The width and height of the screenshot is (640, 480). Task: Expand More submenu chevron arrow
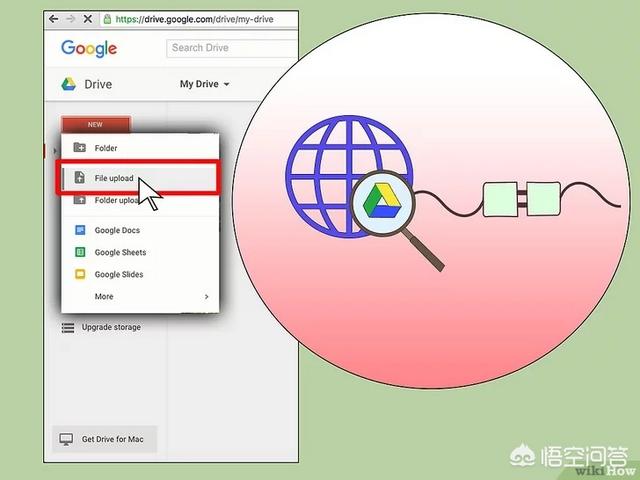pyautogui.click(x=207, y=297)
